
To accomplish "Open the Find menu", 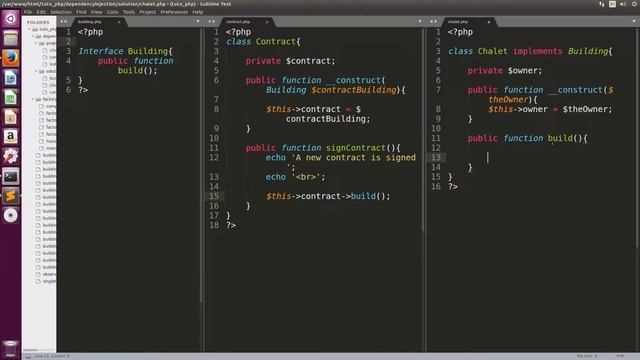I will [81, 12].
